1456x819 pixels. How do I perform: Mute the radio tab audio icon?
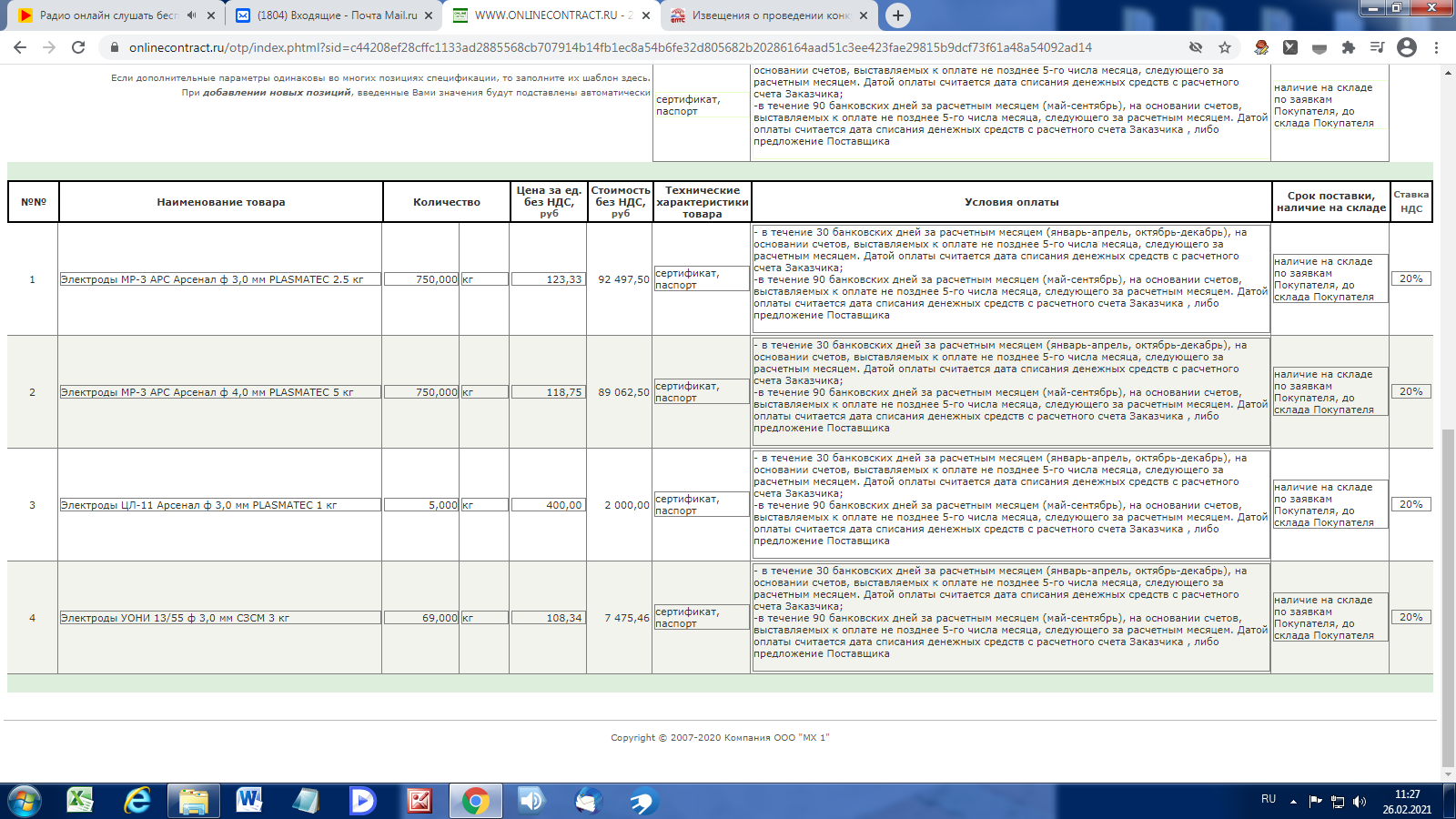click(x=191, y=15)
